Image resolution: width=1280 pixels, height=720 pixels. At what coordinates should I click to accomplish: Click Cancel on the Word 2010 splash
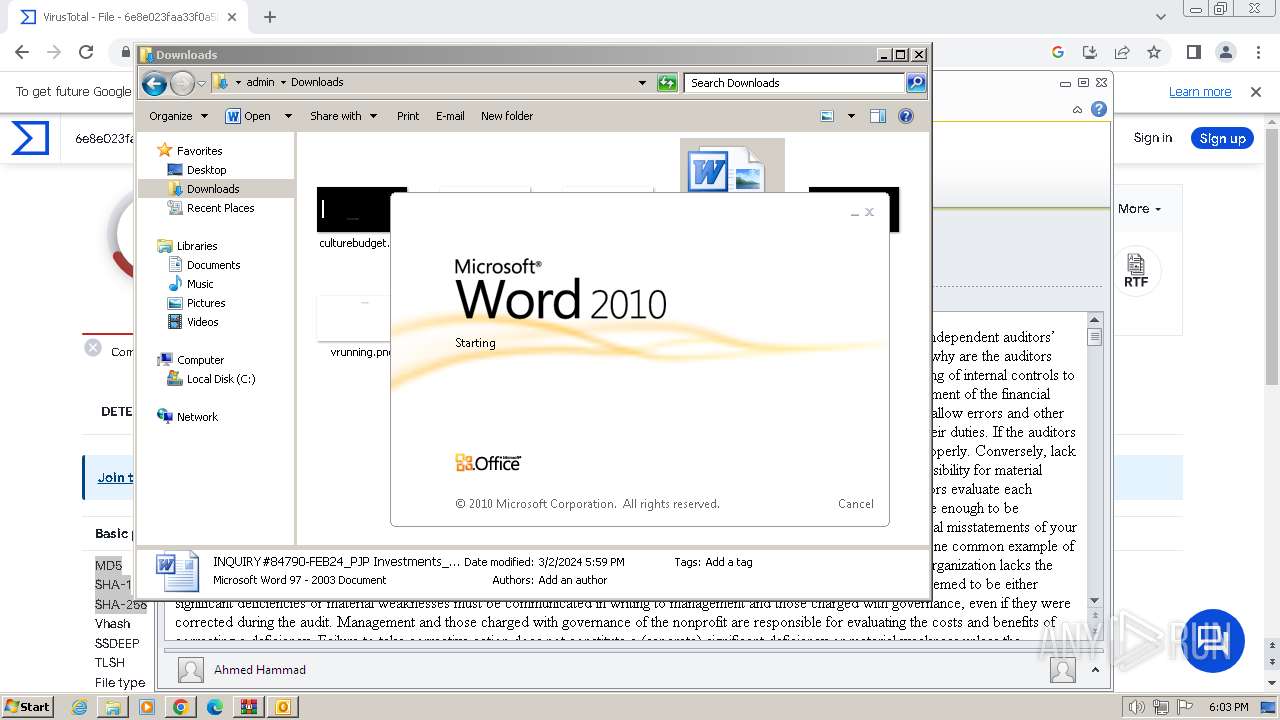pyautogui.click(x=855, y=504)
